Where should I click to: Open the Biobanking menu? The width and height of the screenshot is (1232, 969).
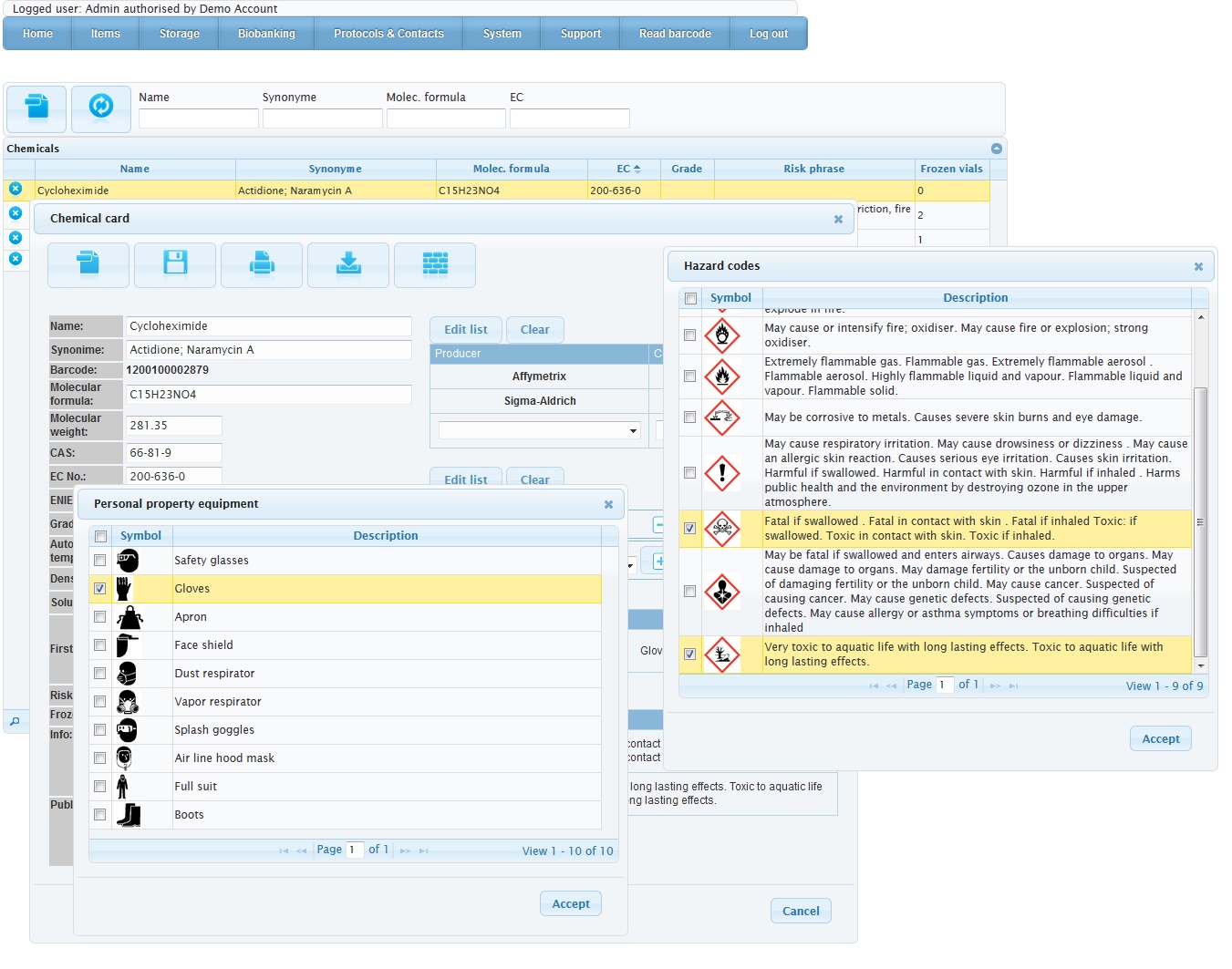pyautogui.click(x=266, y=34)
